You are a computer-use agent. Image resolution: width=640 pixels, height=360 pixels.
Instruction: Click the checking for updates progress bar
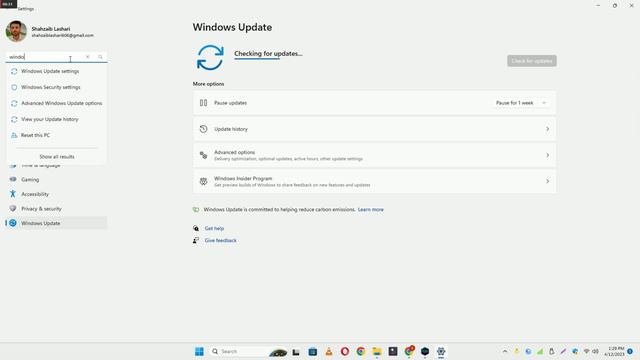257,59
